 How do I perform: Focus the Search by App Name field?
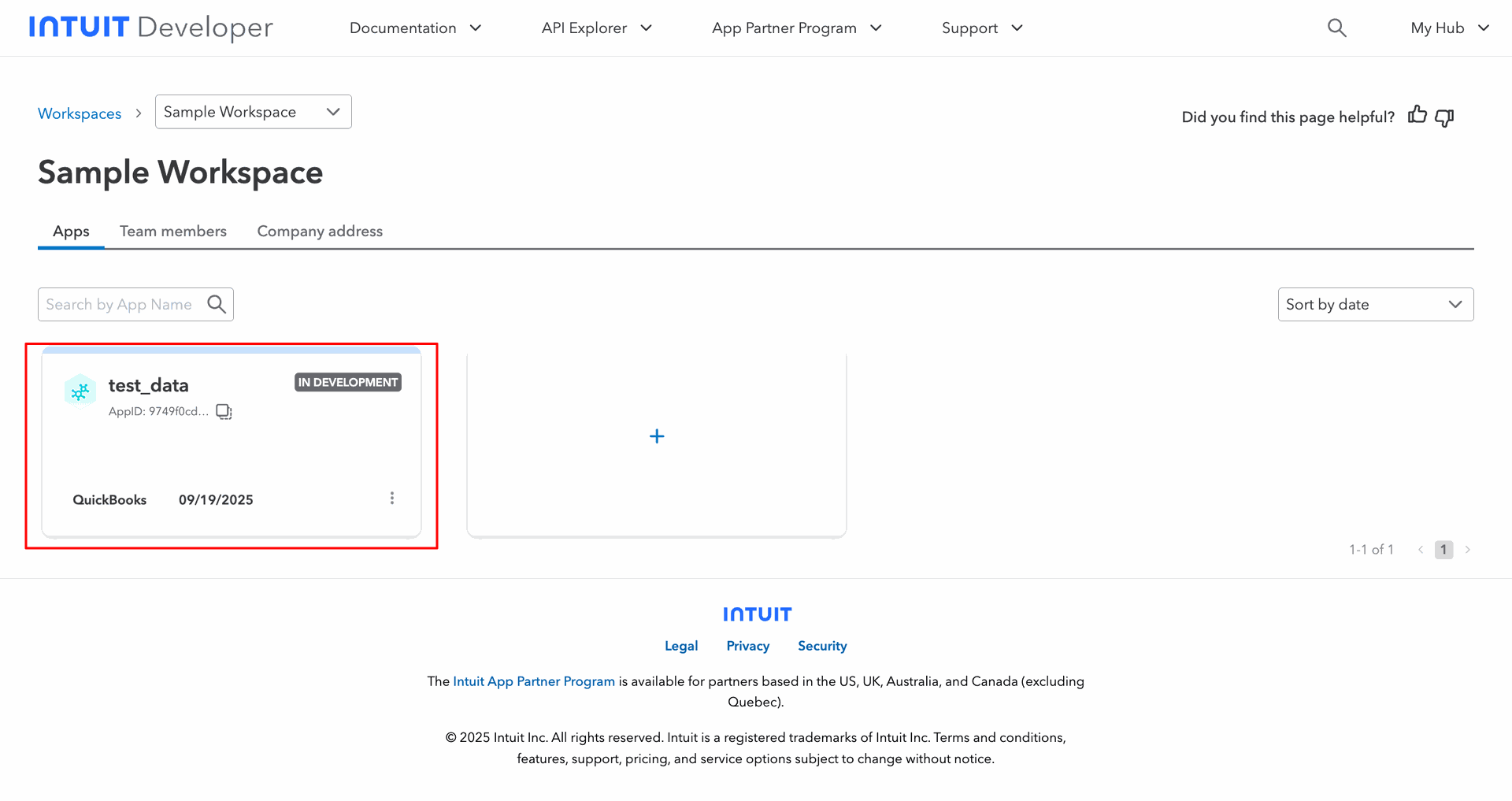[x=135, y=304]
